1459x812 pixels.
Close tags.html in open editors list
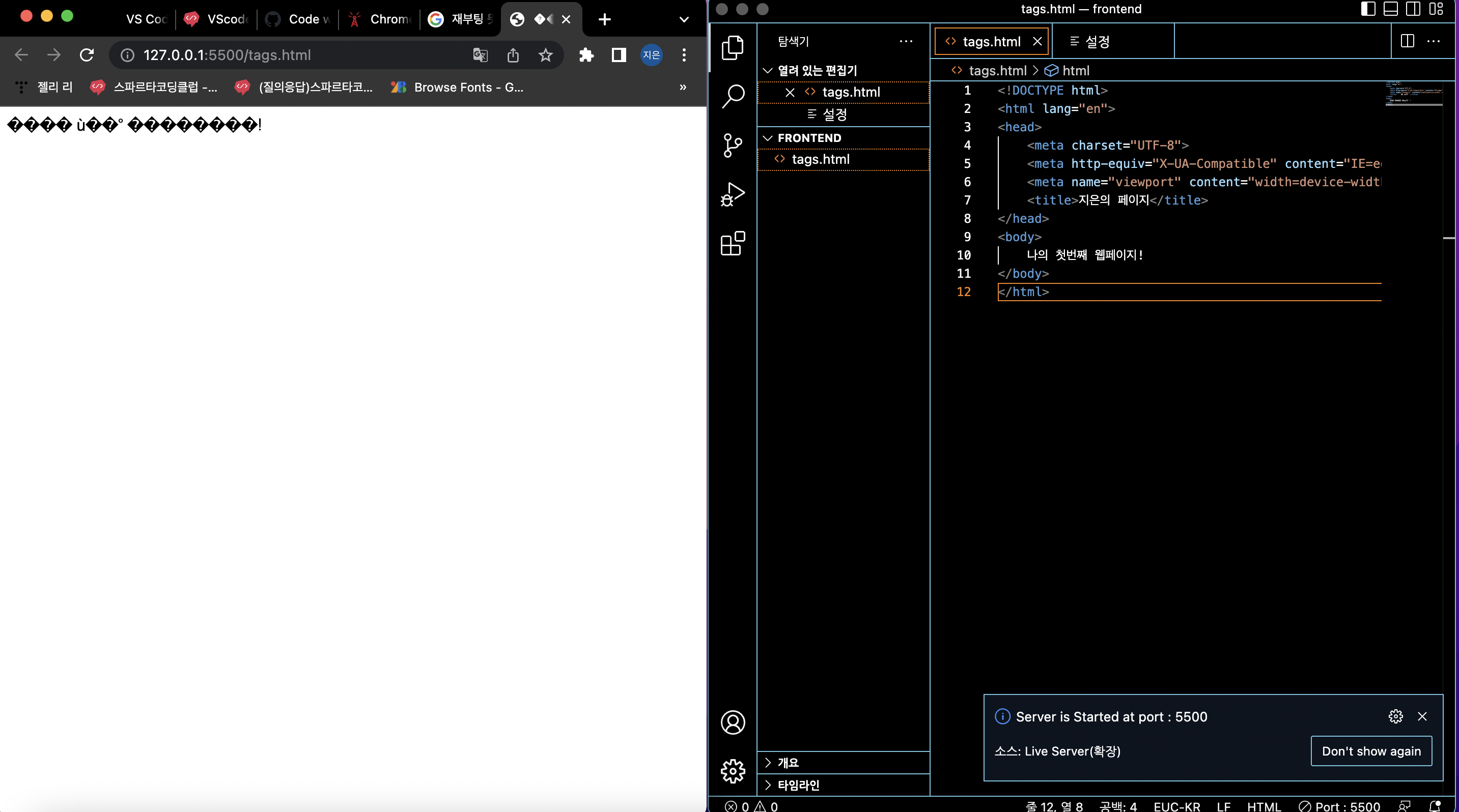point(790,92)
